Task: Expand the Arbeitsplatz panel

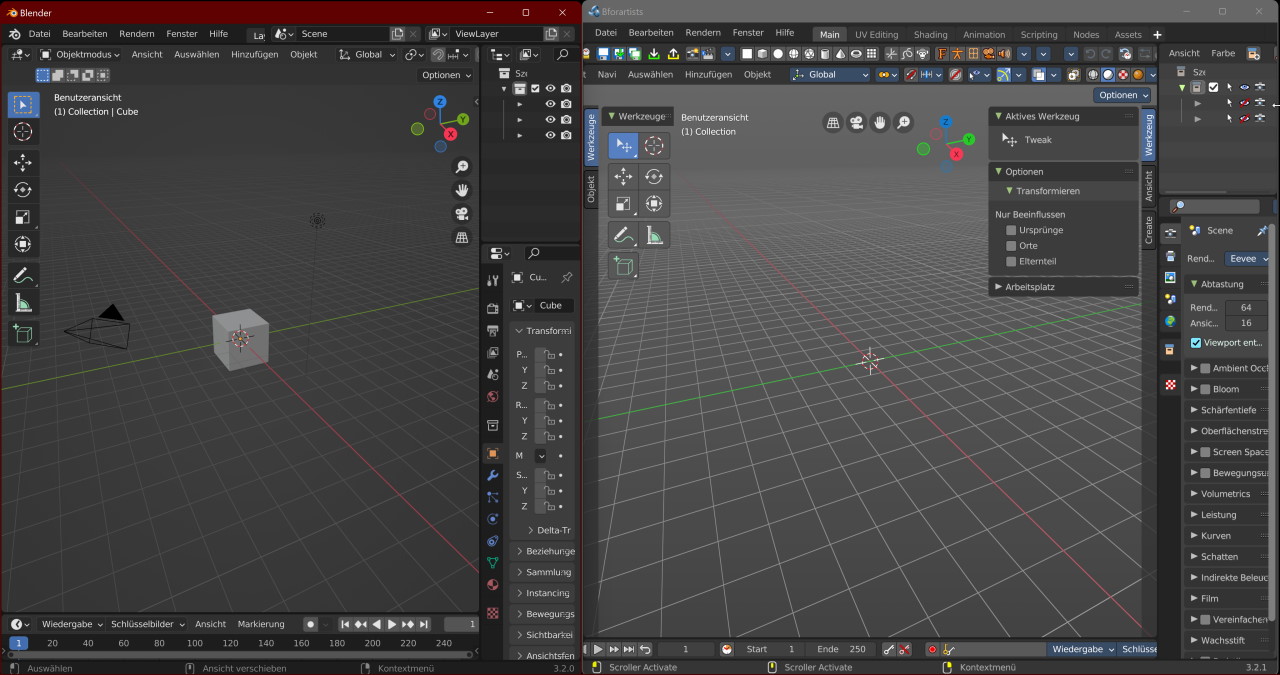Action: point(1030,287)
